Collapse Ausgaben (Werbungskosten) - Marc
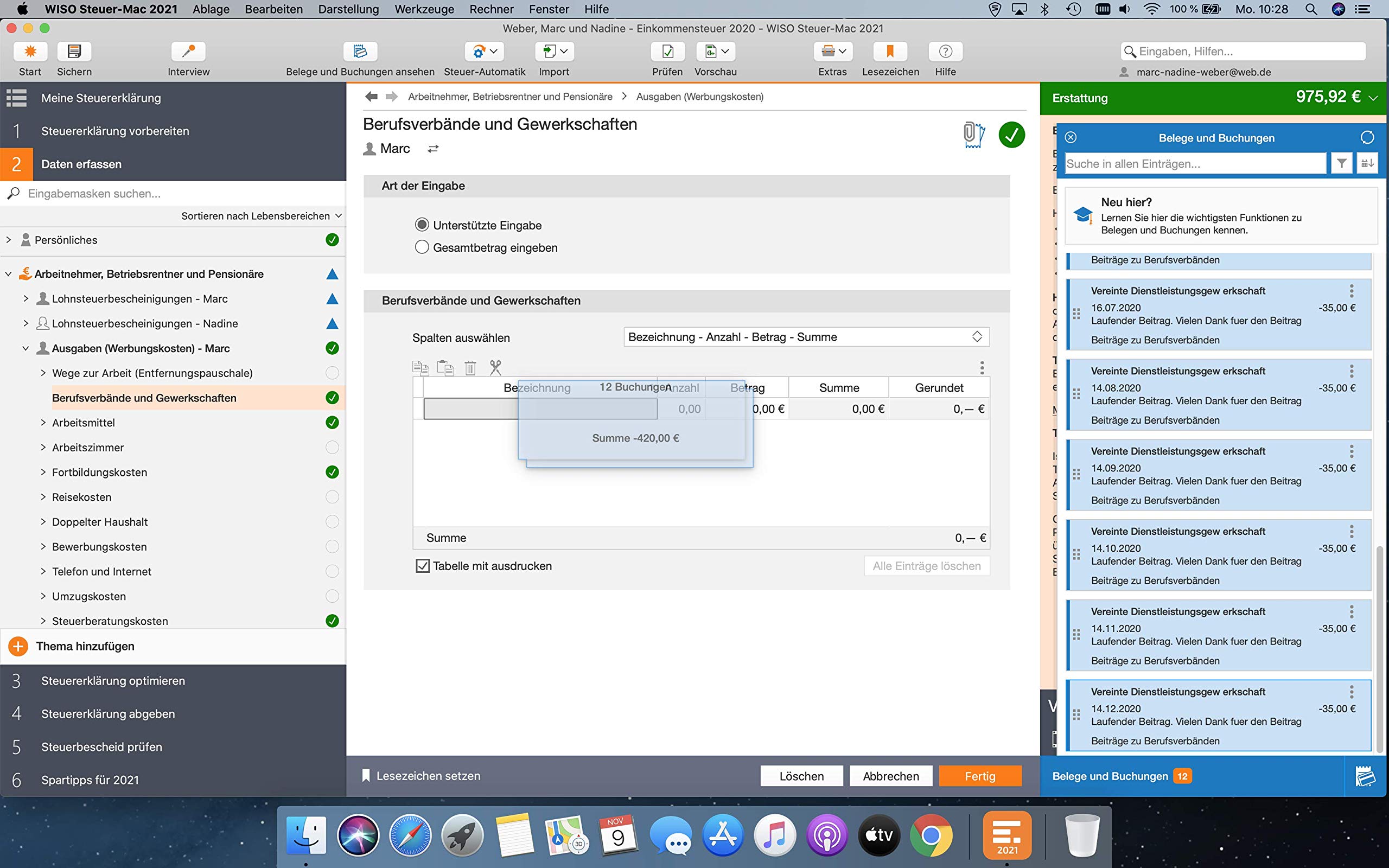Viewport: 1389px width, 868px height. click(26, 348)
